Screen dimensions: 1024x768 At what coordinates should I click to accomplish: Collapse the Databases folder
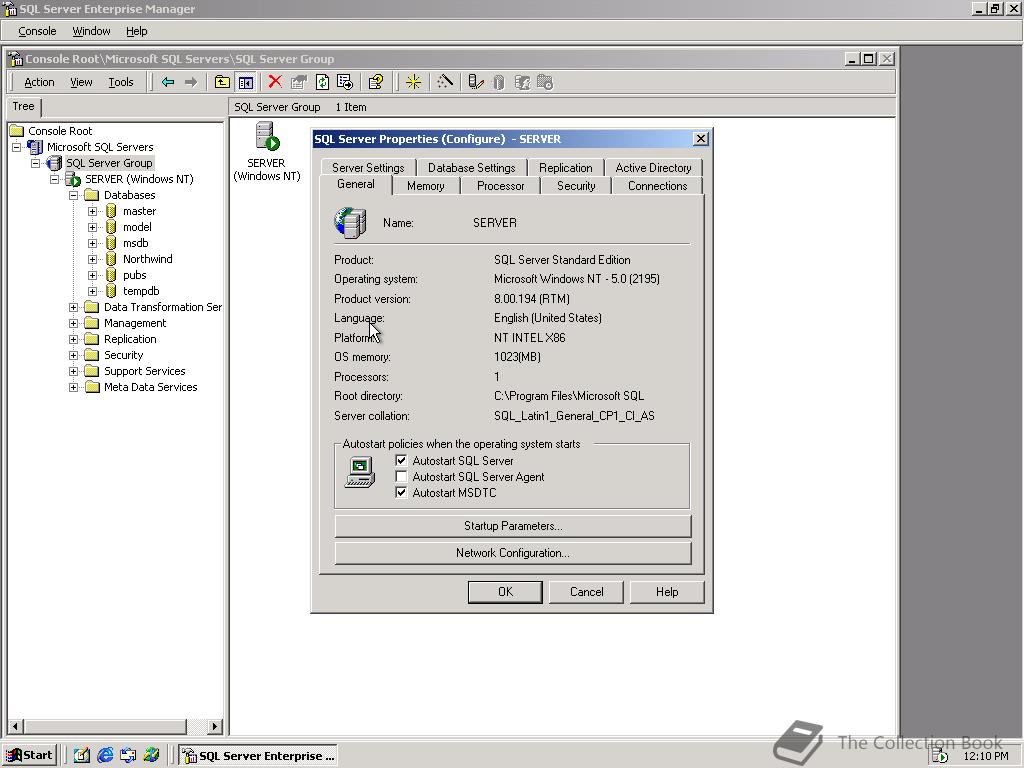coord(74,195)
